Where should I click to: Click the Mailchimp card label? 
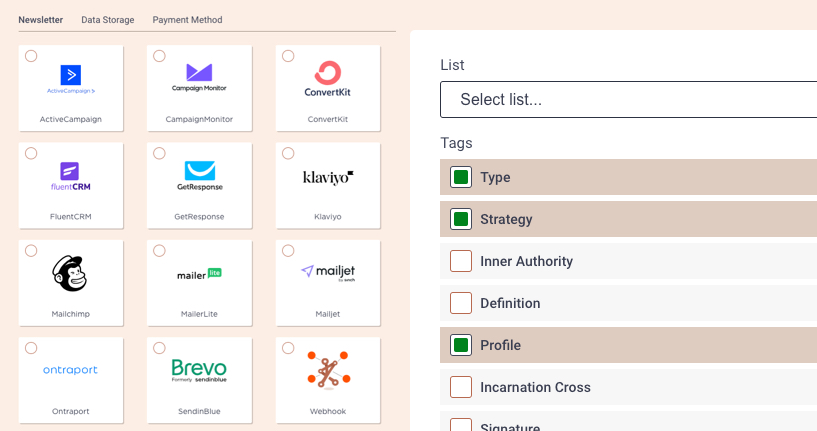click(71, 314)
